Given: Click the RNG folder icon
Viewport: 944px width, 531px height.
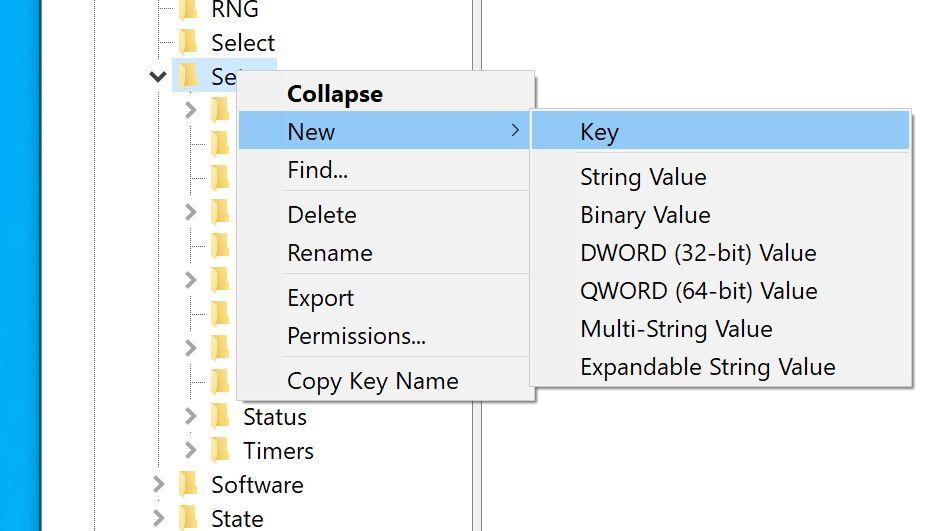Looking at the screenshot, I should coord(188,8).
